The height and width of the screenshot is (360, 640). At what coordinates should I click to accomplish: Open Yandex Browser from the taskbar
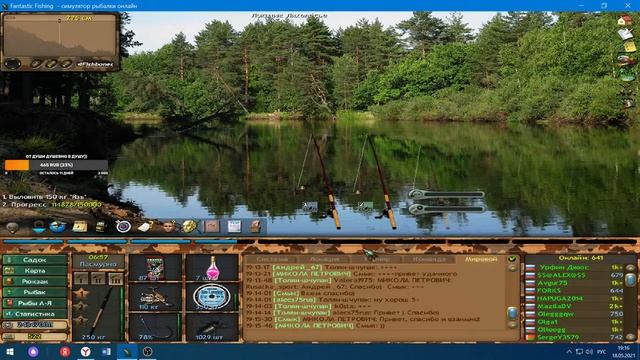tap(85, 351)
